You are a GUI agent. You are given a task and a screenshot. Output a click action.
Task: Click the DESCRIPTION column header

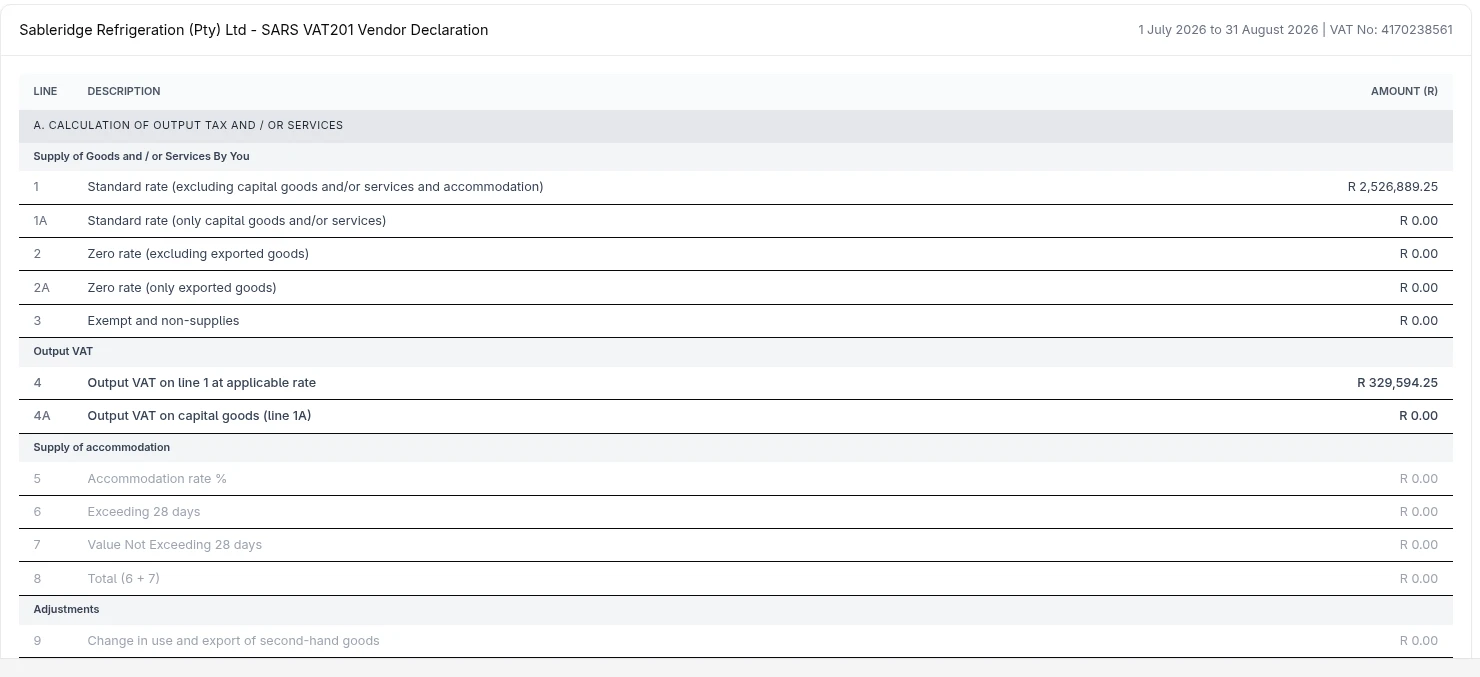coord(124,91)
